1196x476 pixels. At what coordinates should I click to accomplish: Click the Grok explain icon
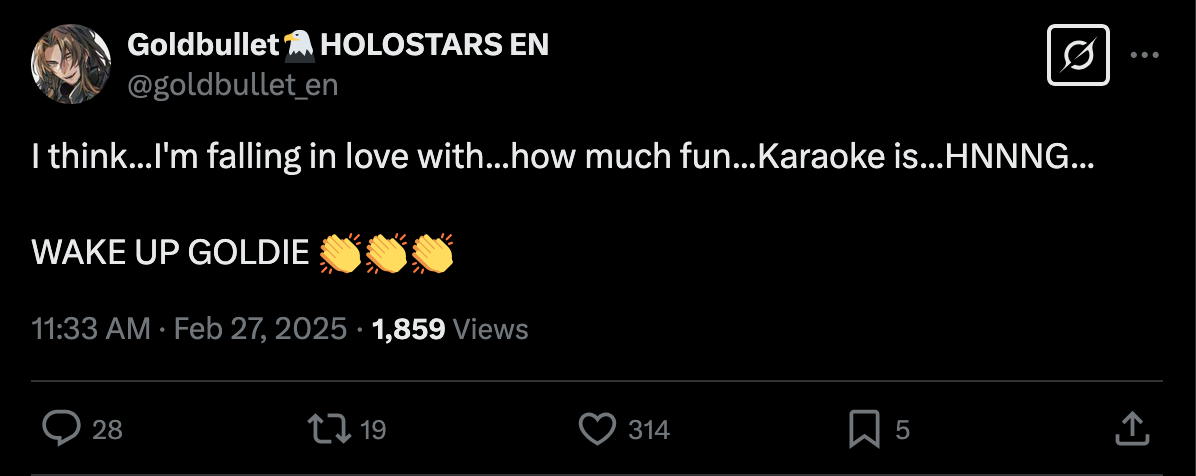click(x=1077, y=55)
